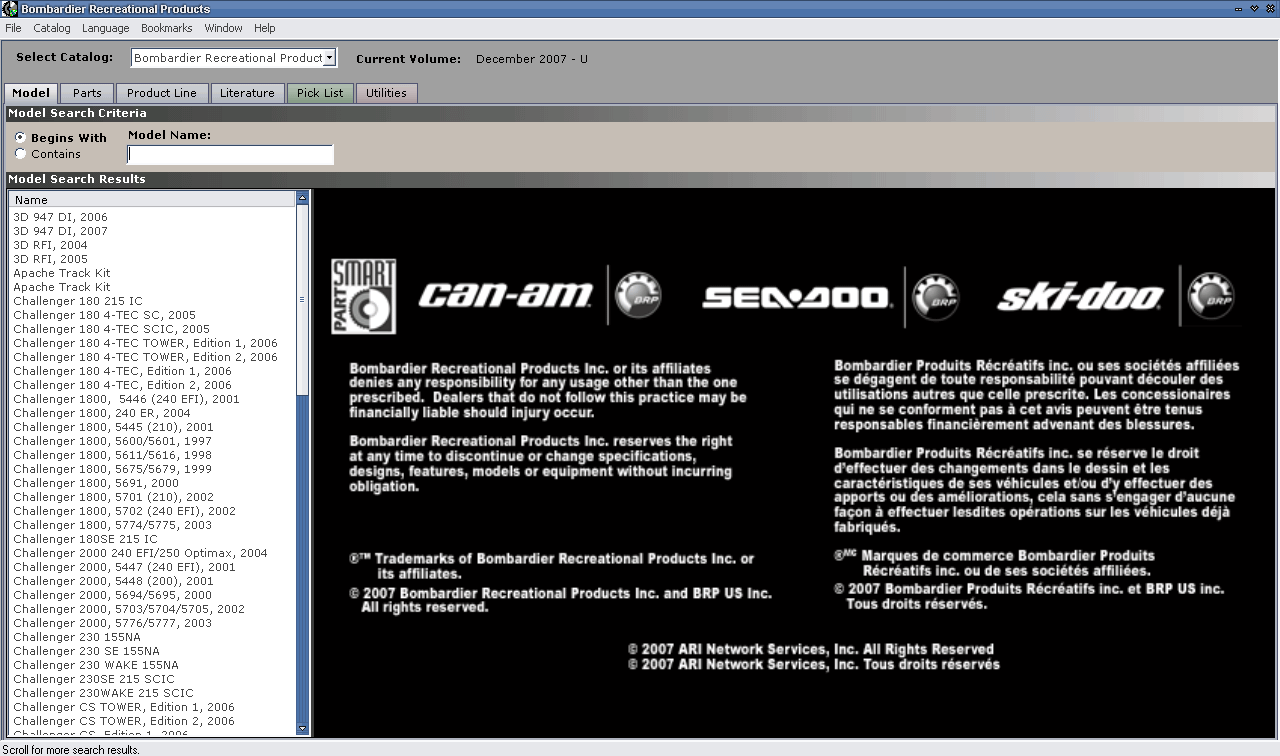
Task: Switch to the Parts tab
Action: coord(87,93)
